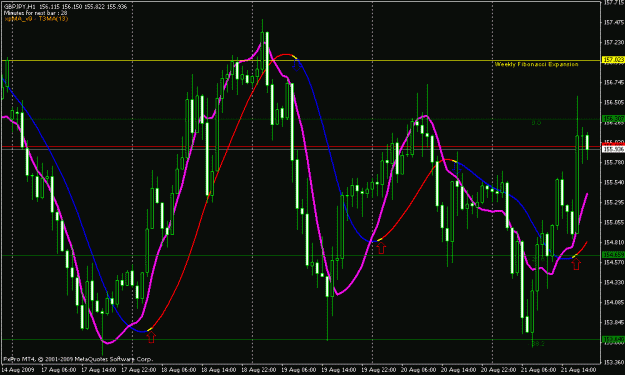Viewport: 625px width, 375px height.
Task: Click the '21 Aug 14:00' time label
Action: [x=579, y=370]
